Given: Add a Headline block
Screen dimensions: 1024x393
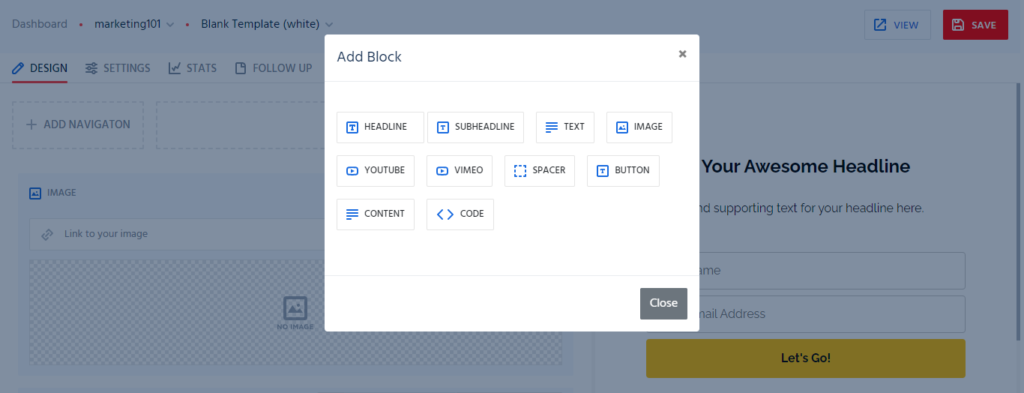Looking at the screenshot, I should click(380, 127).
